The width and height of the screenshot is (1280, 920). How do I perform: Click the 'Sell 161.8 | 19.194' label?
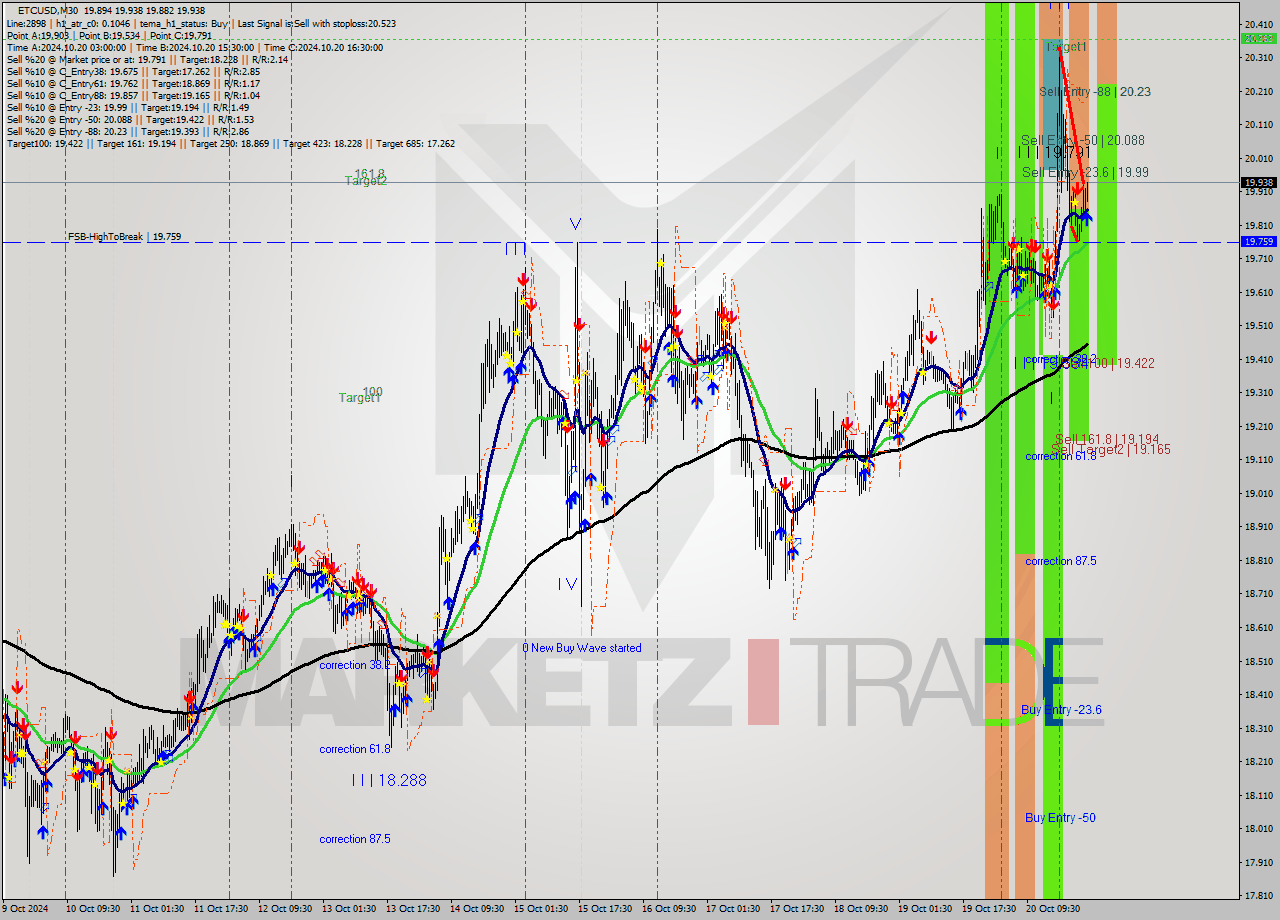pos(1107,439)
